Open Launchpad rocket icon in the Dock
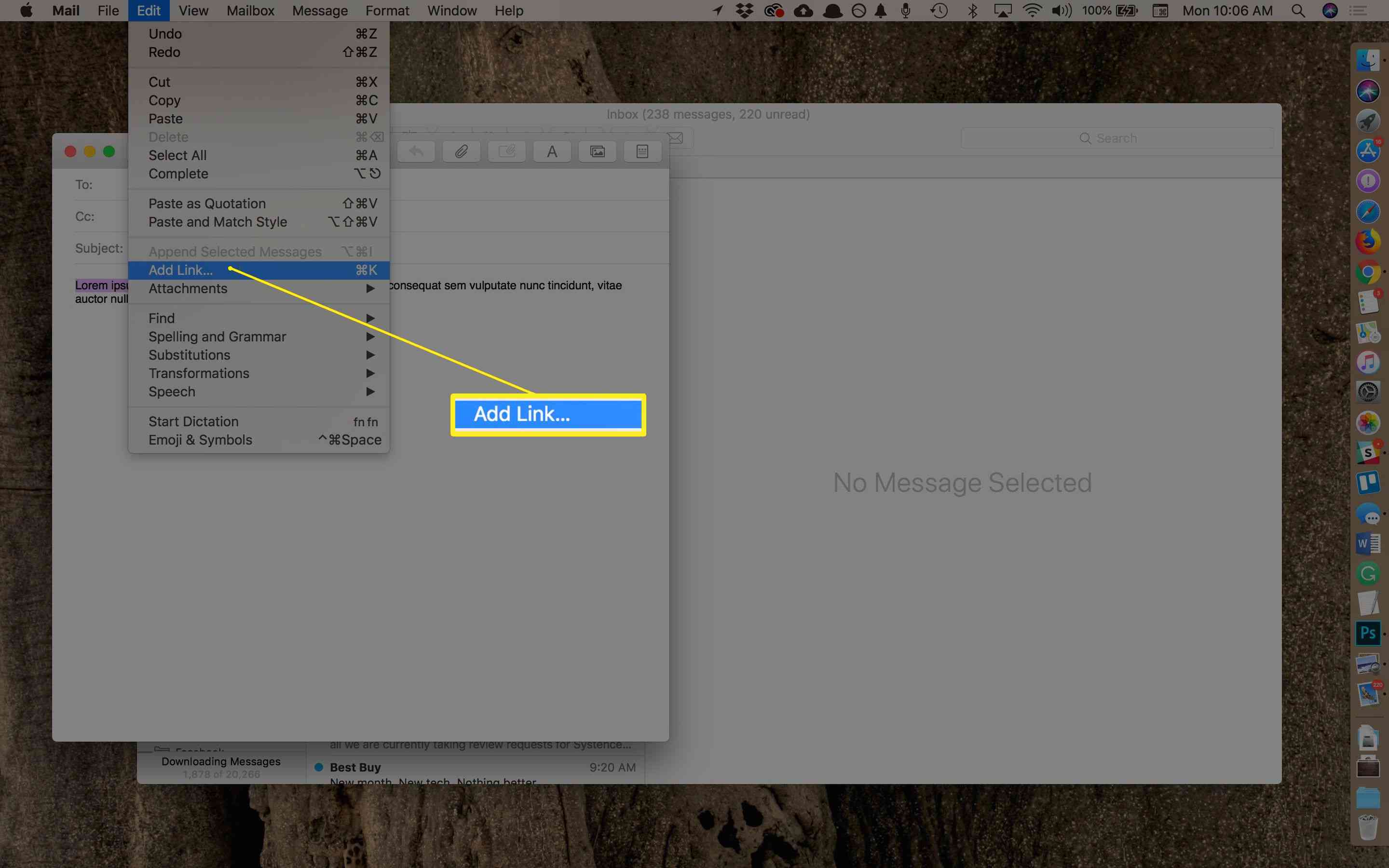This screenshot has width=1389, height=868. (1368, 121)
